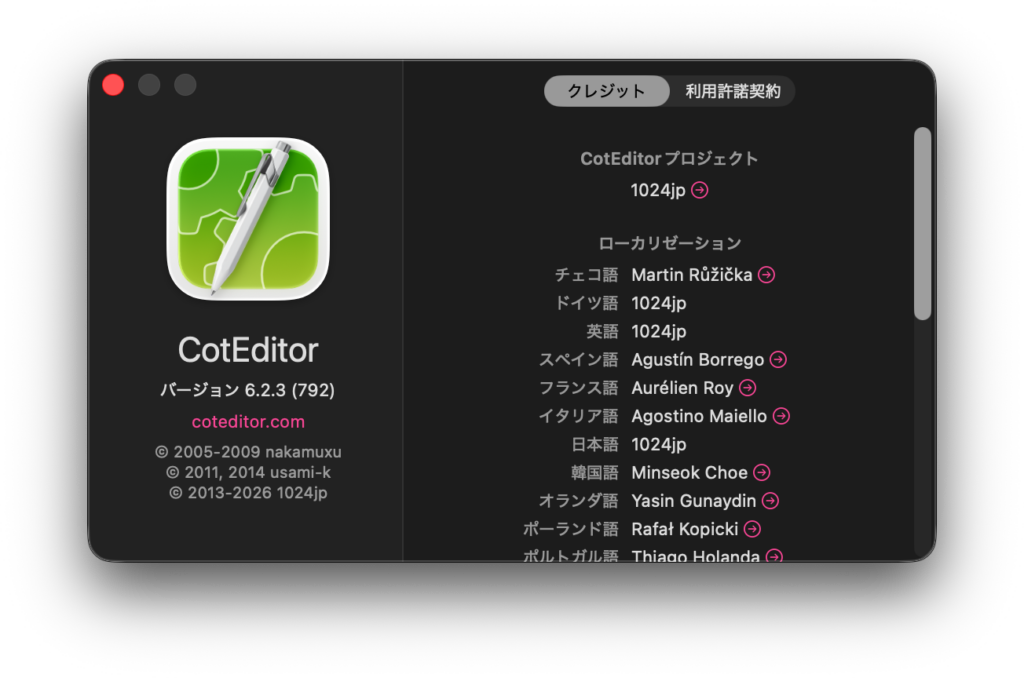Screen dimensions: 1024x678
Task: Click the CotEditor app icon
Action: (247, 218)
